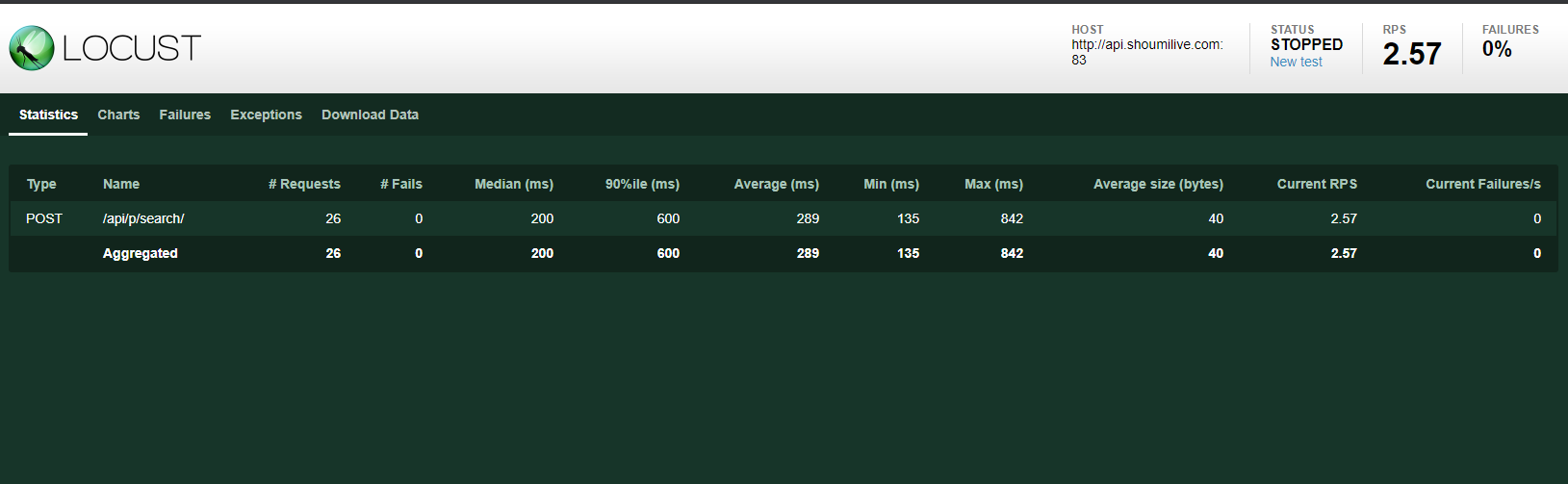Click the 2.57 RPS header value

1412,54
